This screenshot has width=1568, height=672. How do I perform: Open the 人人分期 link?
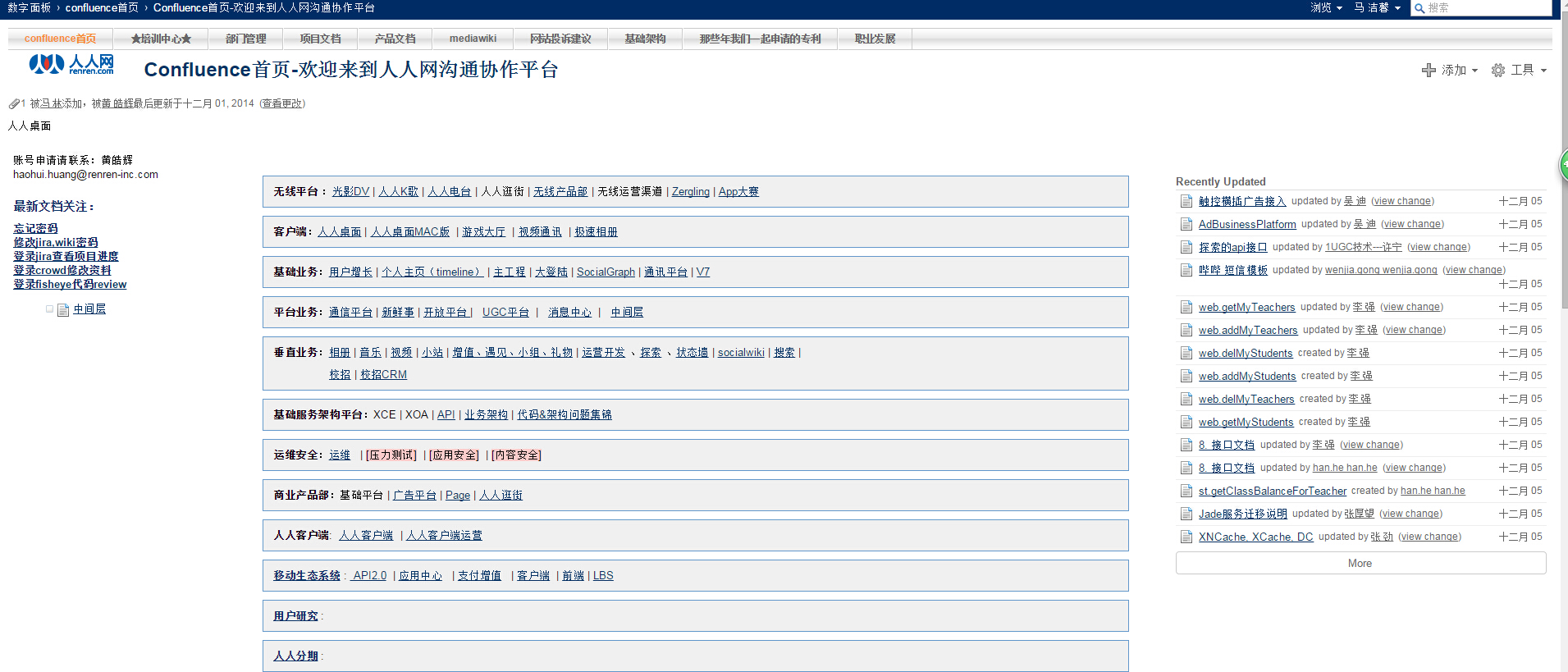(x=295, y=656)
